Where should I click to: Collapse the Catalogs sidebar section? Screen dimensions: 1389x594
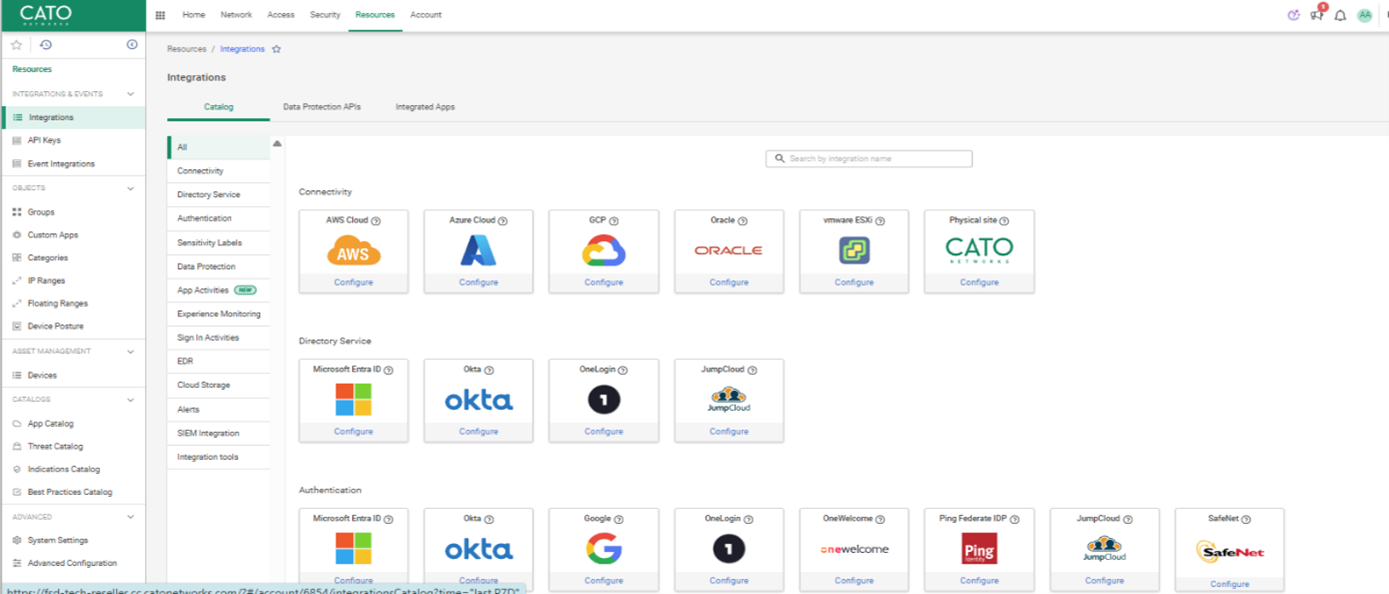130,400
